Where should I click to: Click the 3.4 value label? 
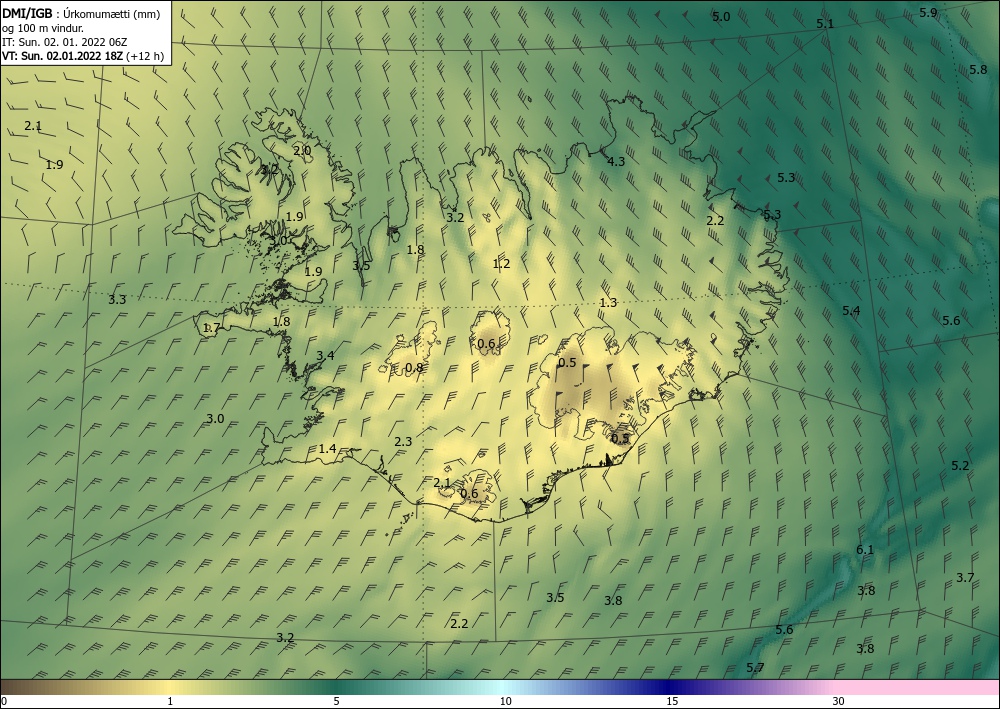pyautogui.click(x=325, y=356)
